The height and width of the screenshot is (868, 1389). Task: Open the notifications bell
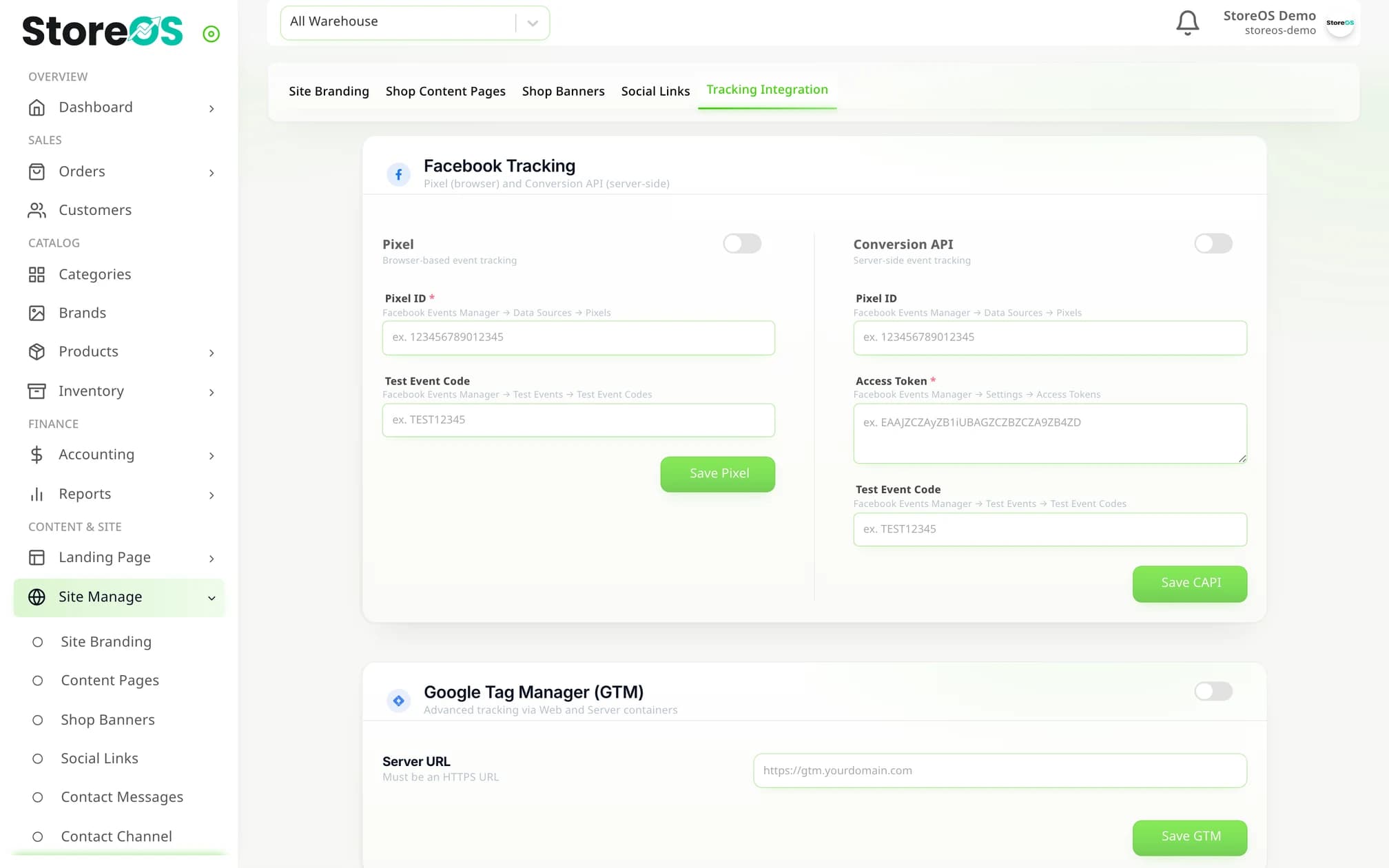click(1187, 23)
